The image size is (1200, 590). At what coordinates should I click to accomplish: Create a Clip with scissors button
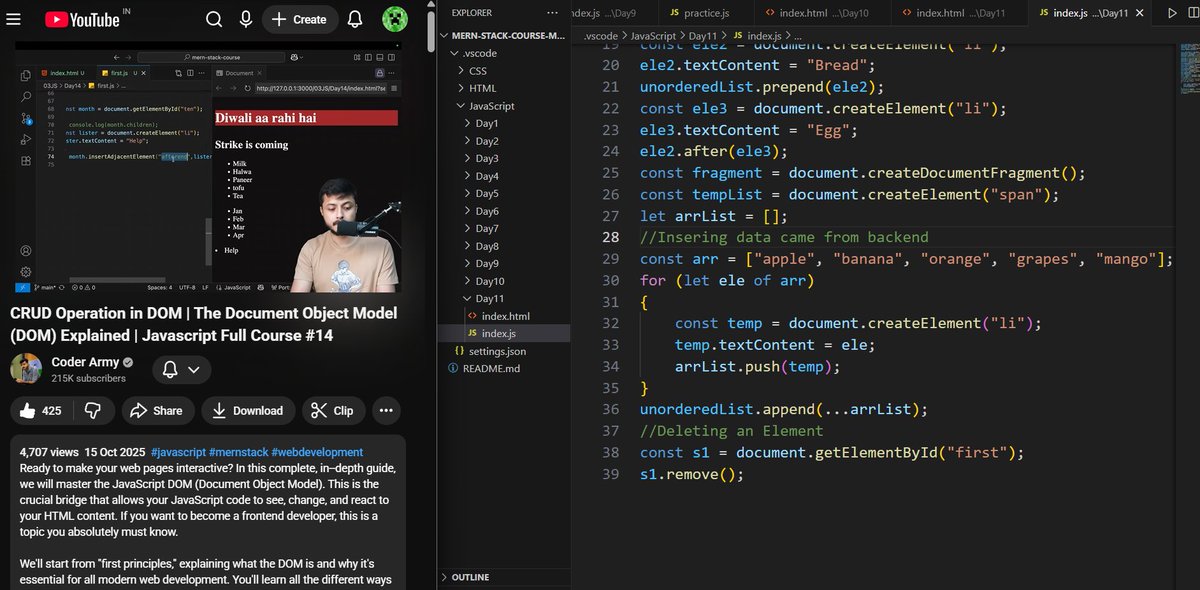click(x=333, y=410)
